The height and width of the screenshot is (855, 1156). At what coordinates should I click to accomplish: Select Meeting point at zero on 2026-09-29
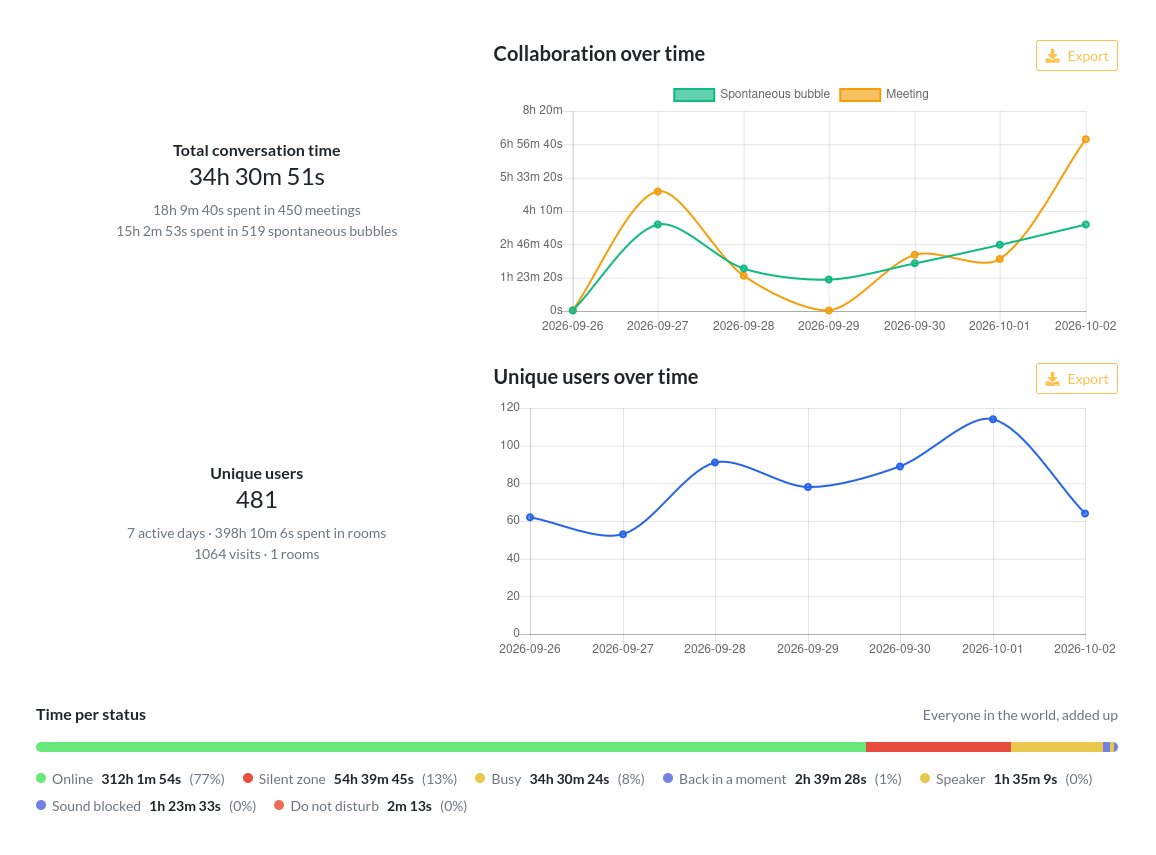coord(829,310)
